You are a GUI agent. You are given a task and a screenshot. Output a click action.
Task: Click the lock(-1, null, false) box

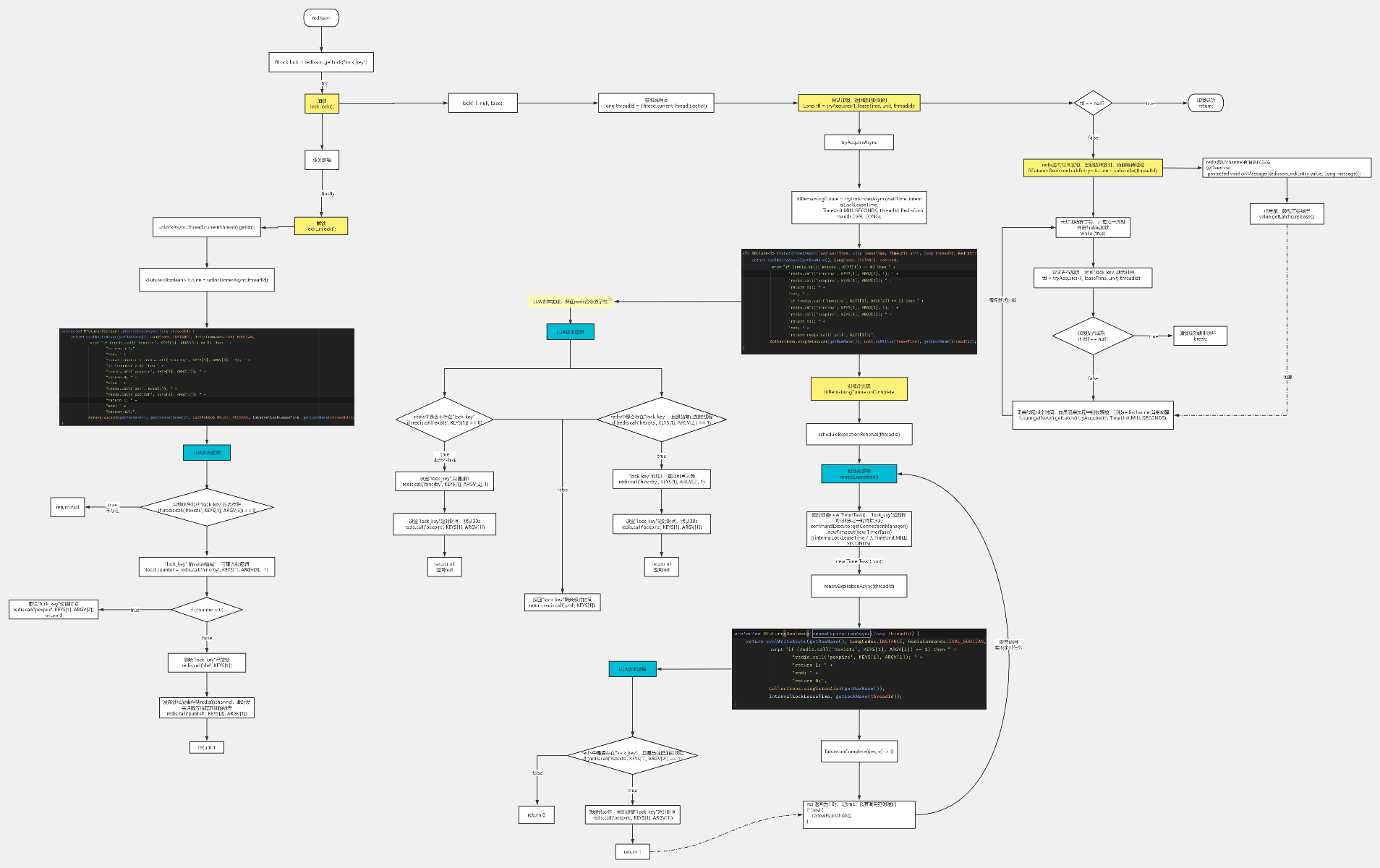click(x=482, y=103)
